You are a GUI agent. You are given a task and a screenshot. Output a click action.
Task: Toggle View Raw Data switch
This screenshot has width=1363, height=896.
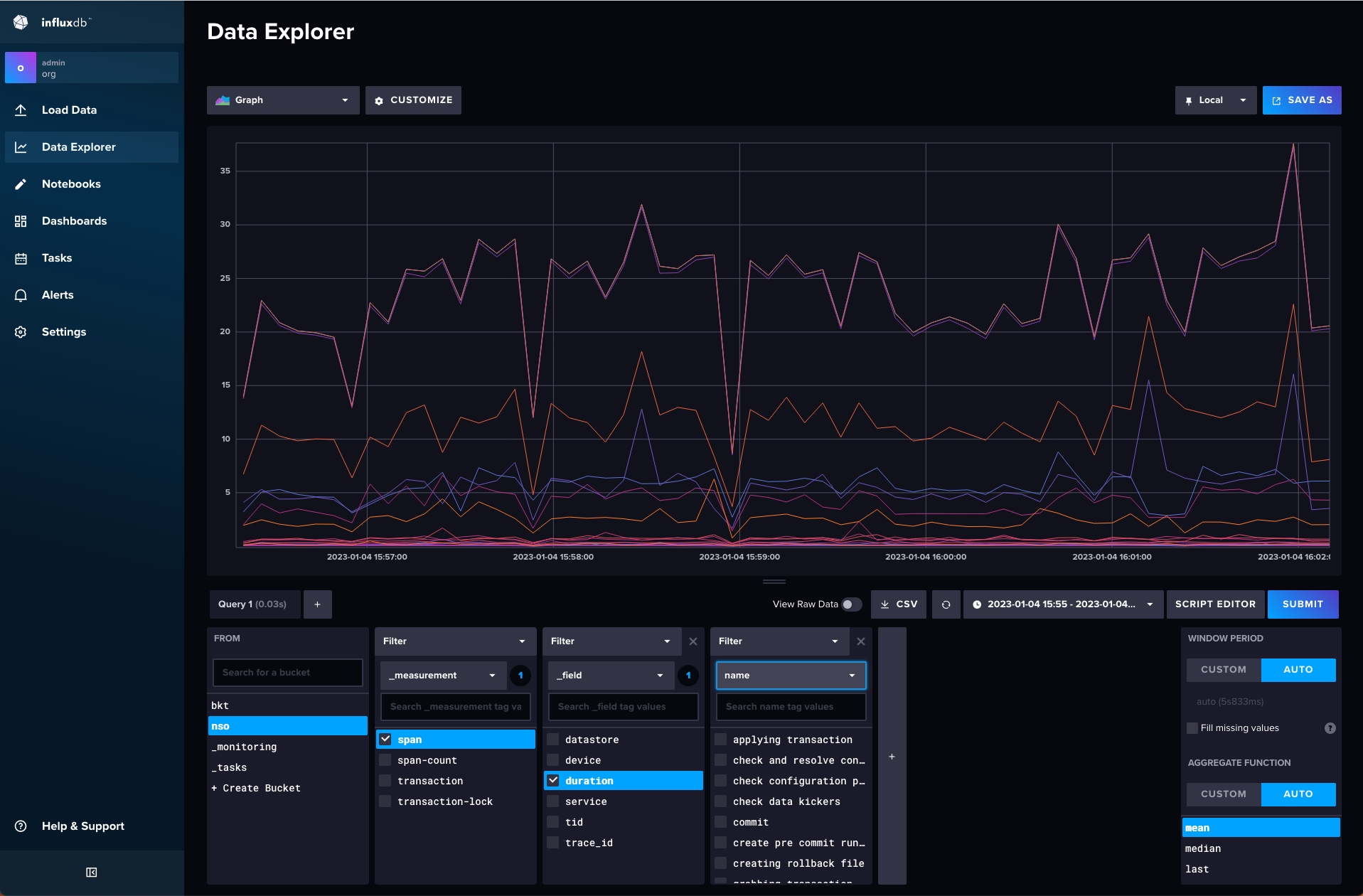[851, 604]
